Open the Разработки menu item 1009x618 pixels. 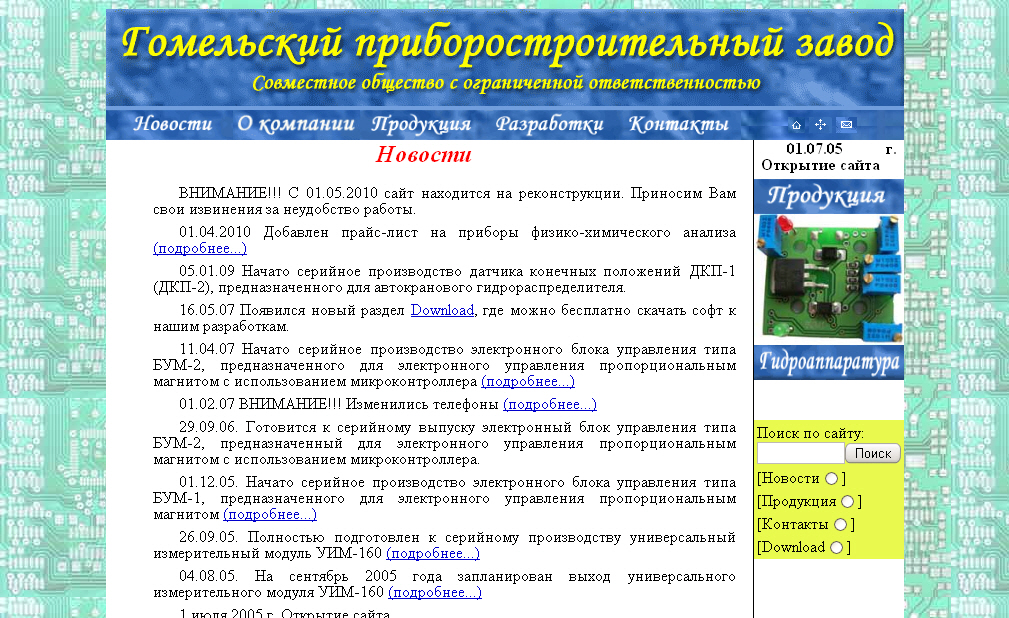pyautogui.click(x=549, y=124)
